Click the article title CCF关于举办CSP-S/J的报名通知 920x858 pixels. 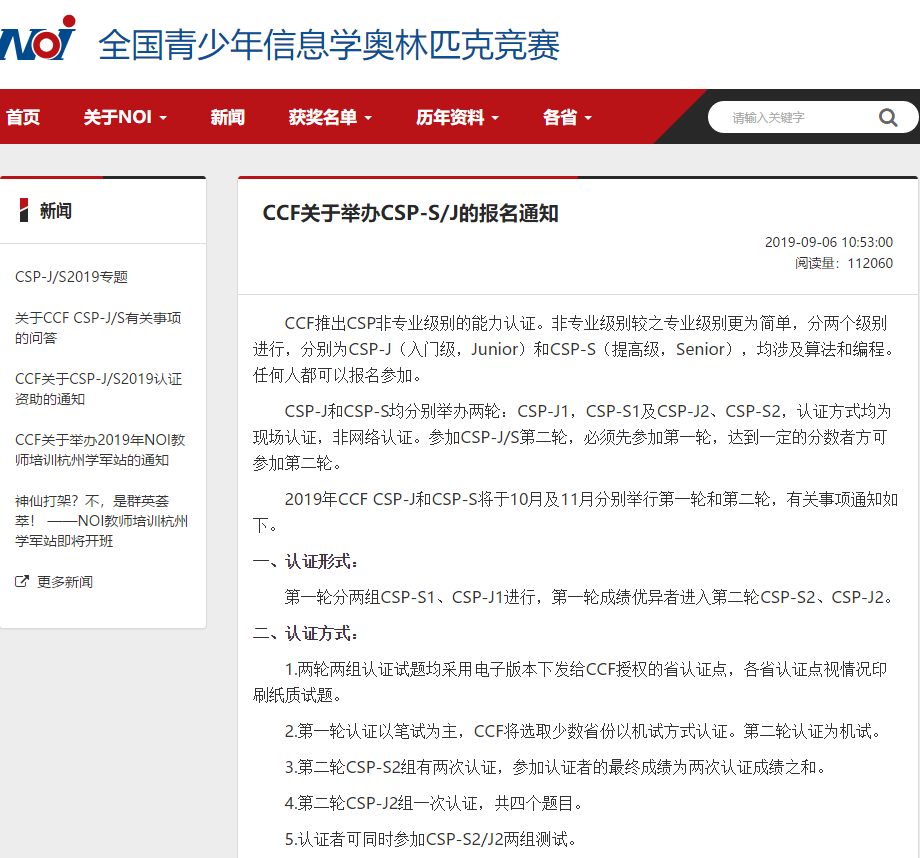pos(410,213)
